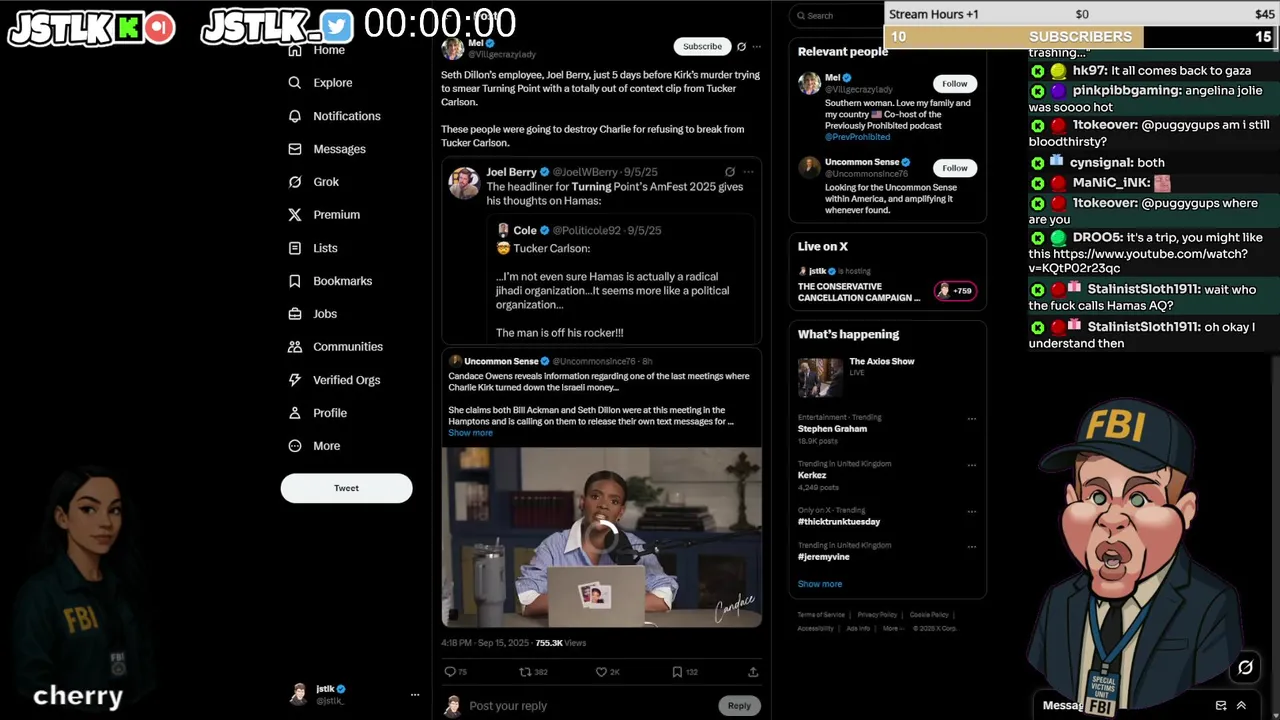Viewport: 1280px width, 720px height.
Task: Click the Tweet button
Action: (346, 488)
